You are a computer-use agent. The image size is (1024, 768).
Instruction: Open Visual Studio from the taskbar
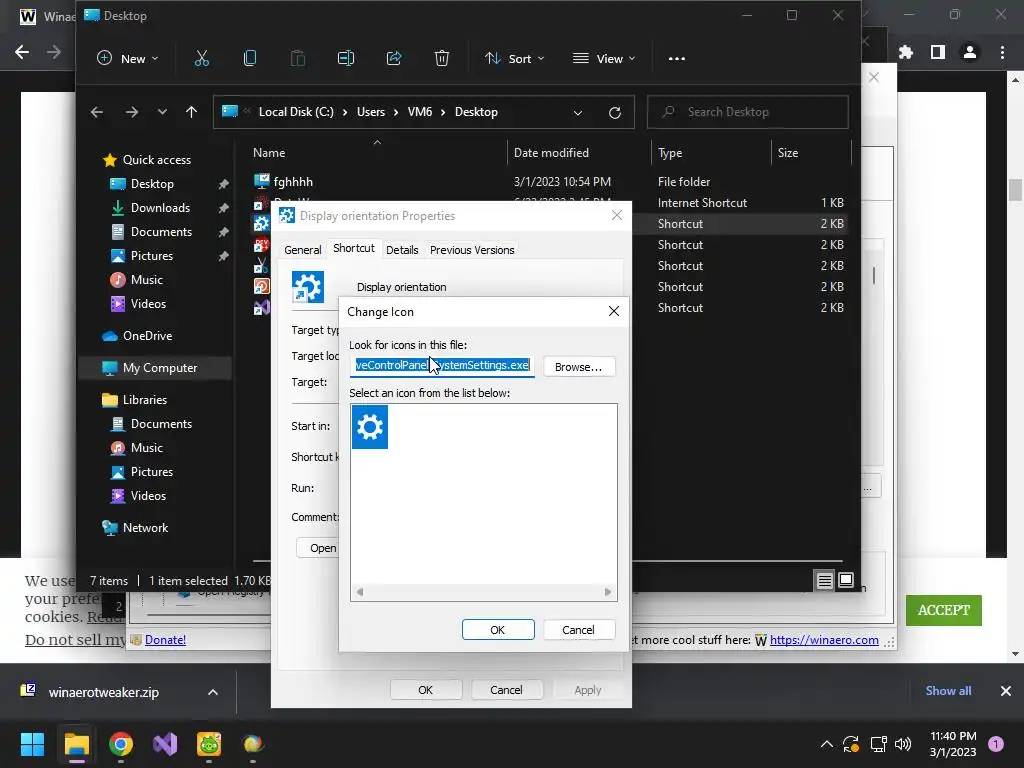(165, 744)
